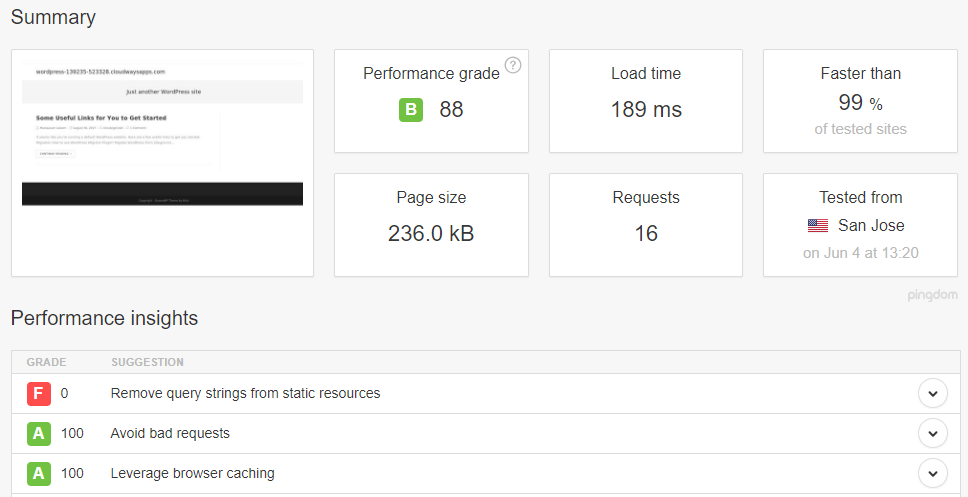Click the Summary heading
Image resolution: width=968 pixels, height=497 pixels.
(53, 17)
